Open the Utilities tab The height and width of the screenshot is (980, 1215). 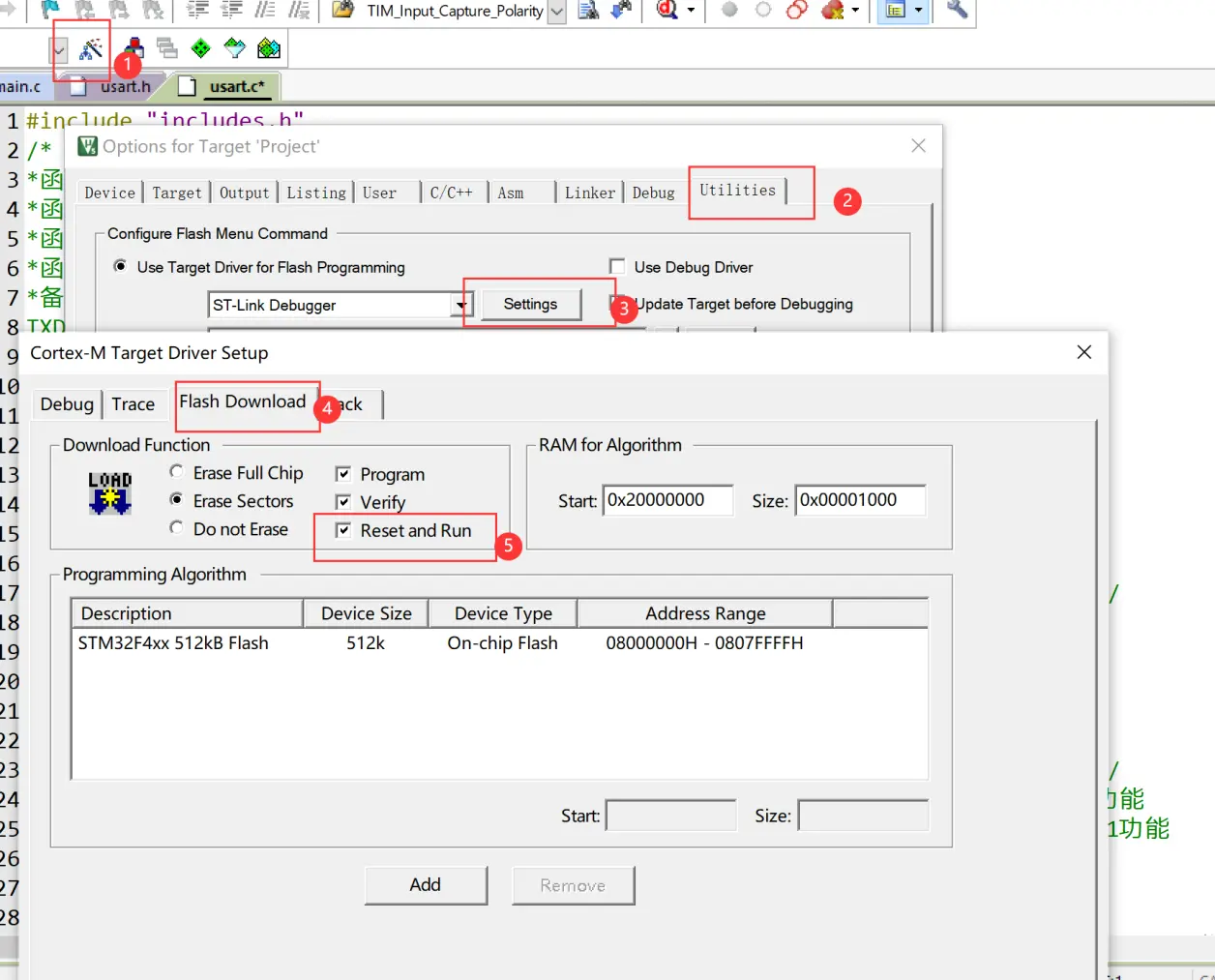click(x=737, y=191)
